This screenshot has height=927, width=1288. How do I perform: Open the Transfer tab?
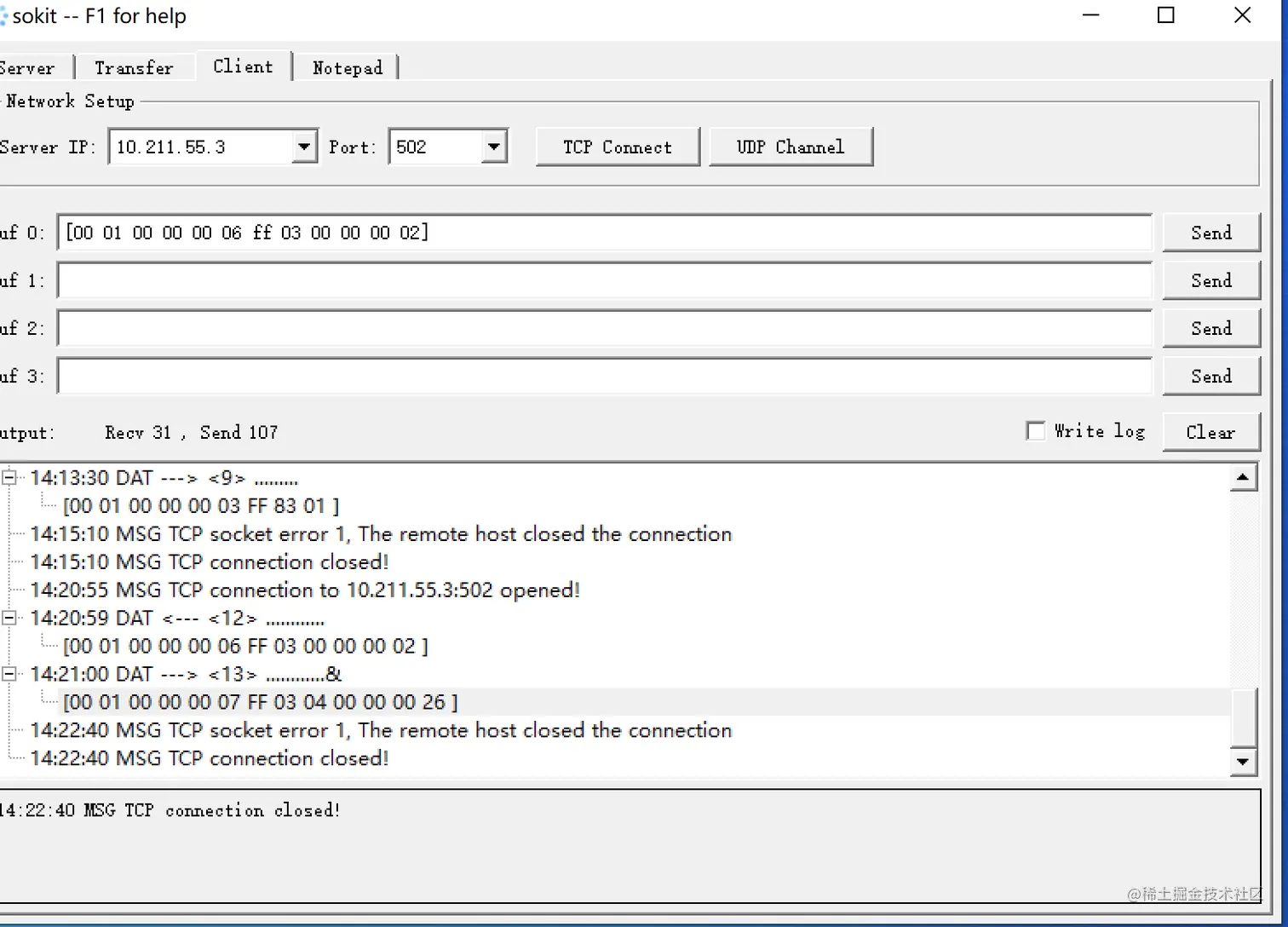(134, 68)
